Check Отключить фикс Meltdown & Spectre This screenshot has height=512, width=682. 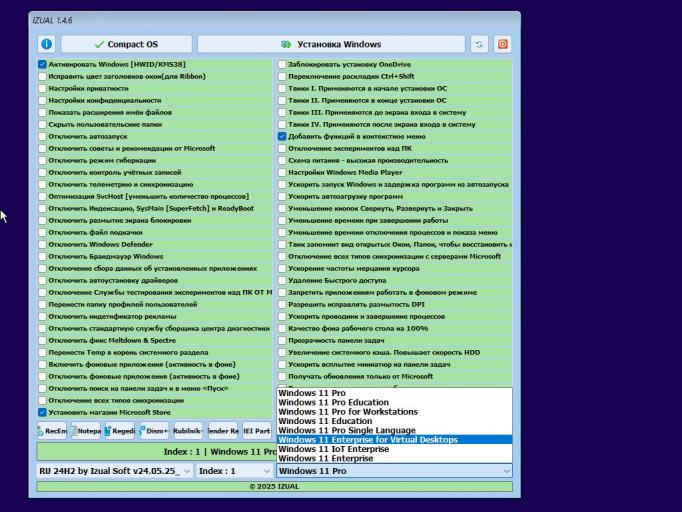tap(42, 341)
